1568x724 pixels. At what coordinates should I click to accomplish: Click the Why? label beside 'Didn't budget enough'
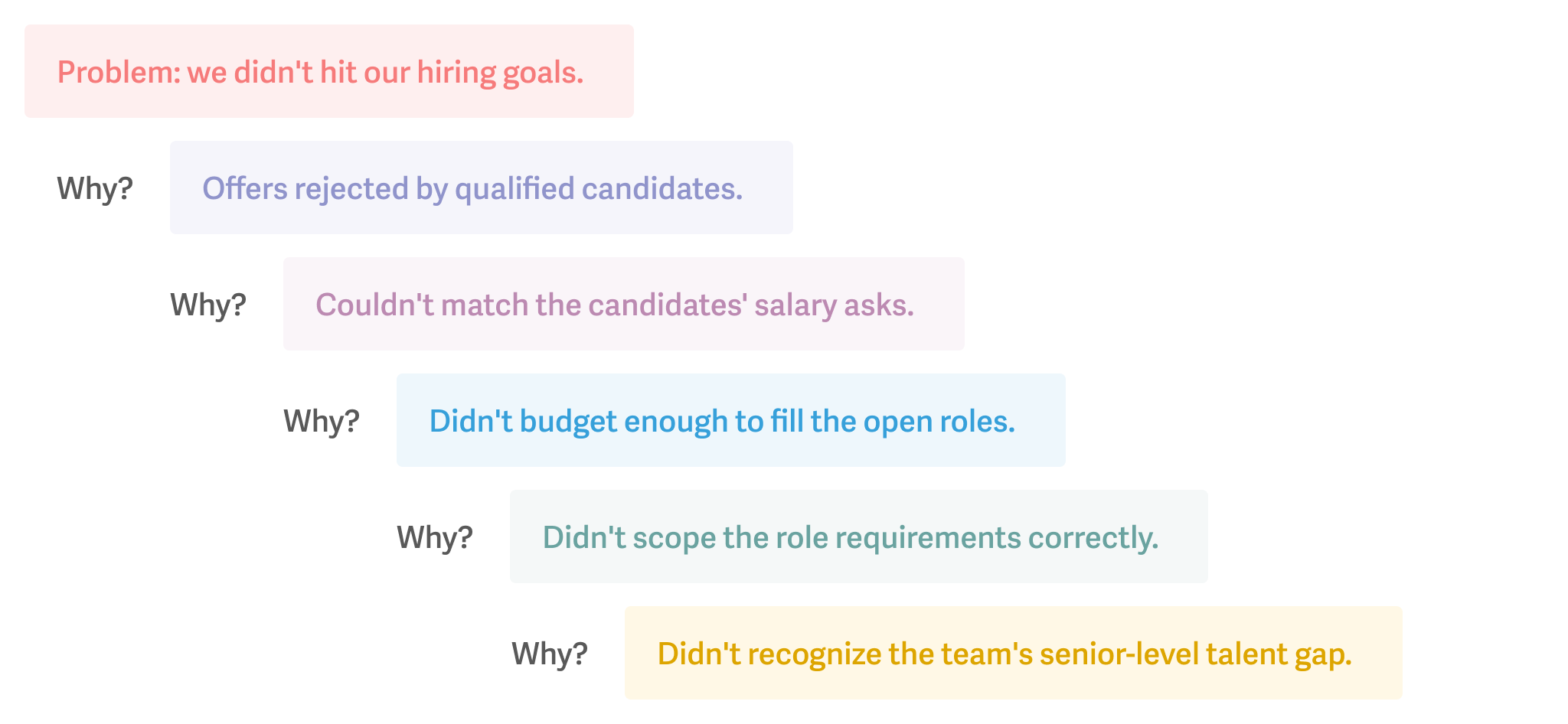point(322,421)
